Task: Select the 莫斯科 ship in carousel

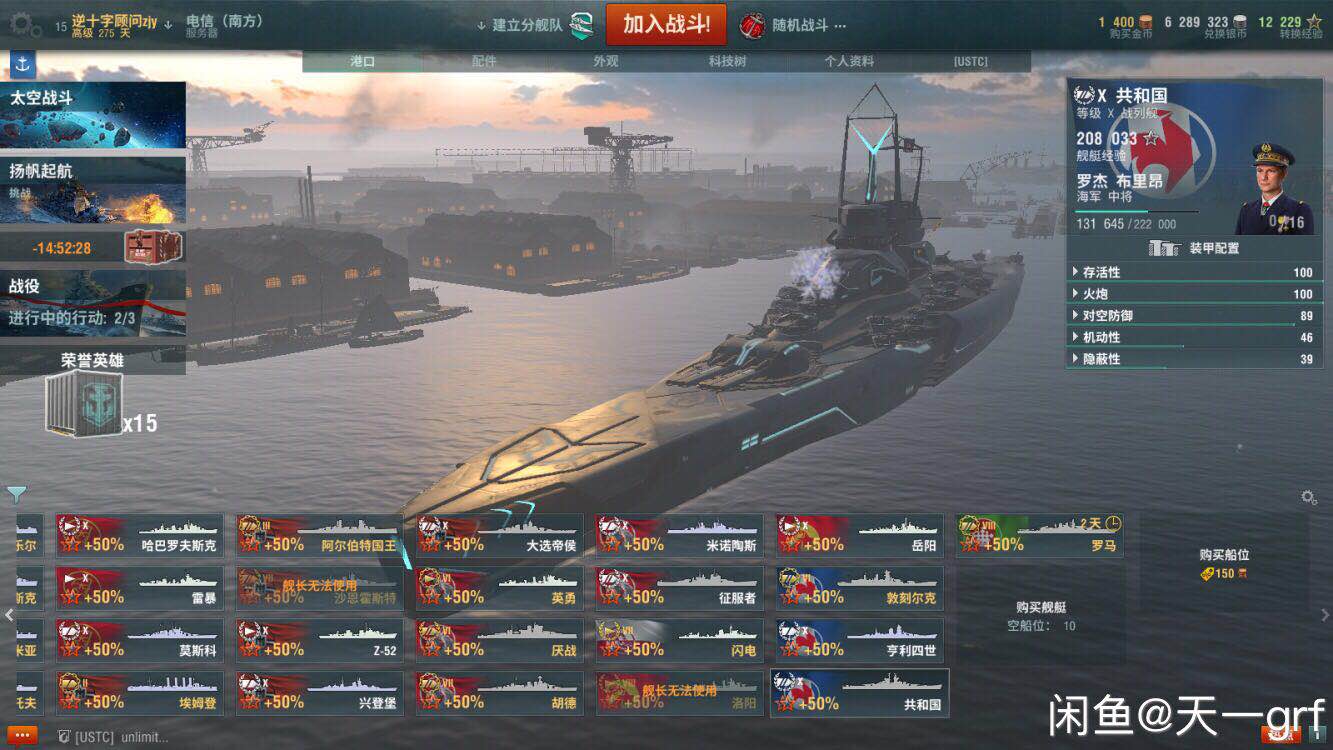Action: (x=140, y=640)
